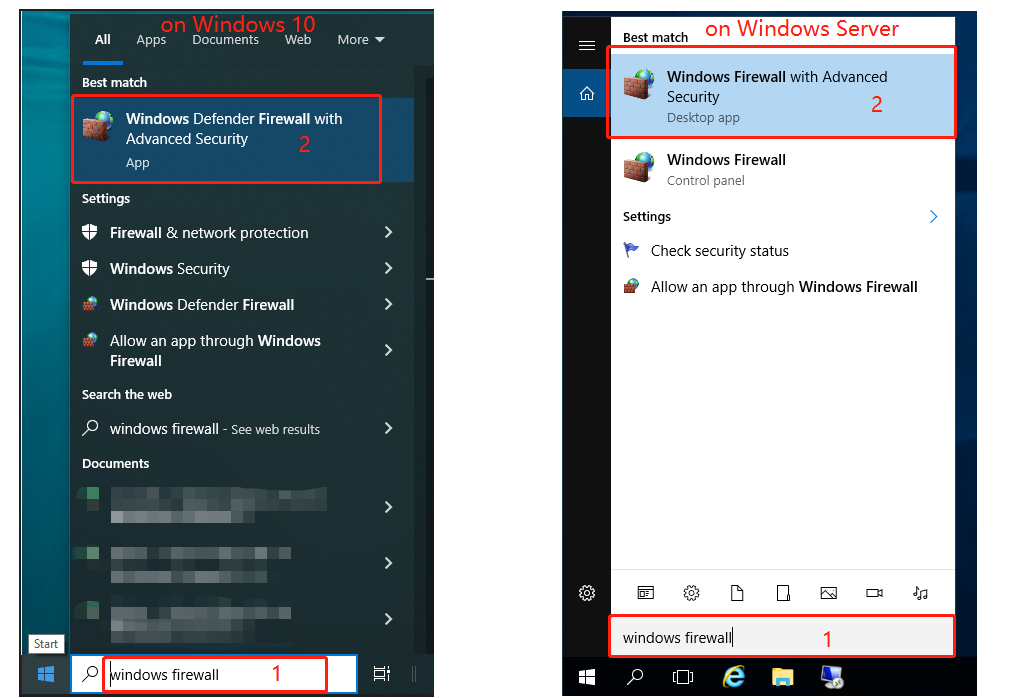Click the shield icon next to Windows Security
Screen dimensions: 1009x698
[90, 268]
